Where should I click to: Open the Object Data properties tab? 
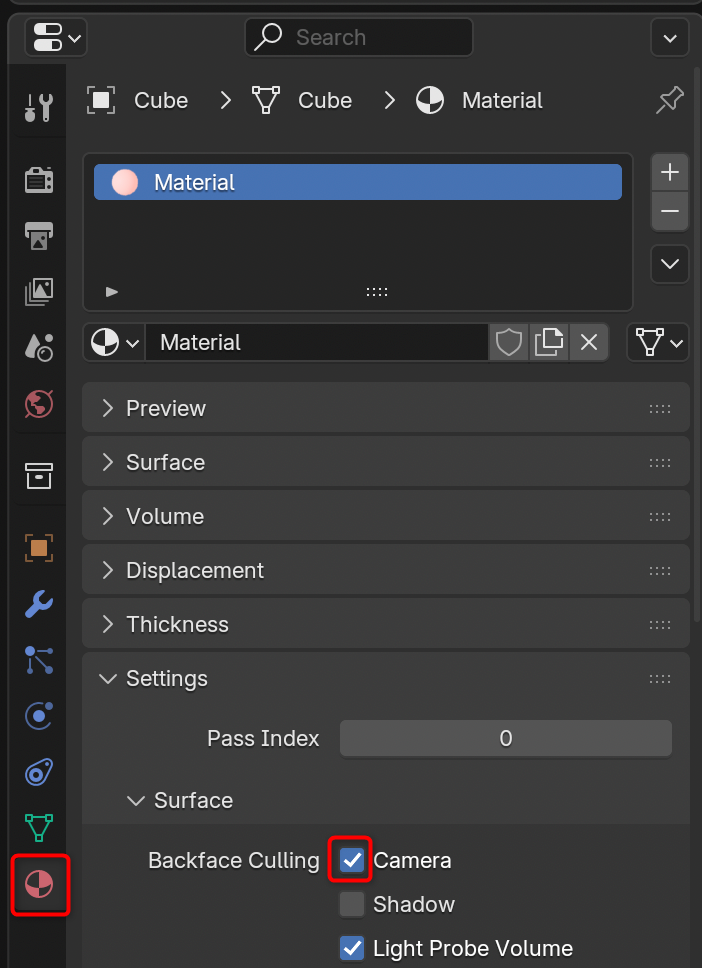[39, 827]
